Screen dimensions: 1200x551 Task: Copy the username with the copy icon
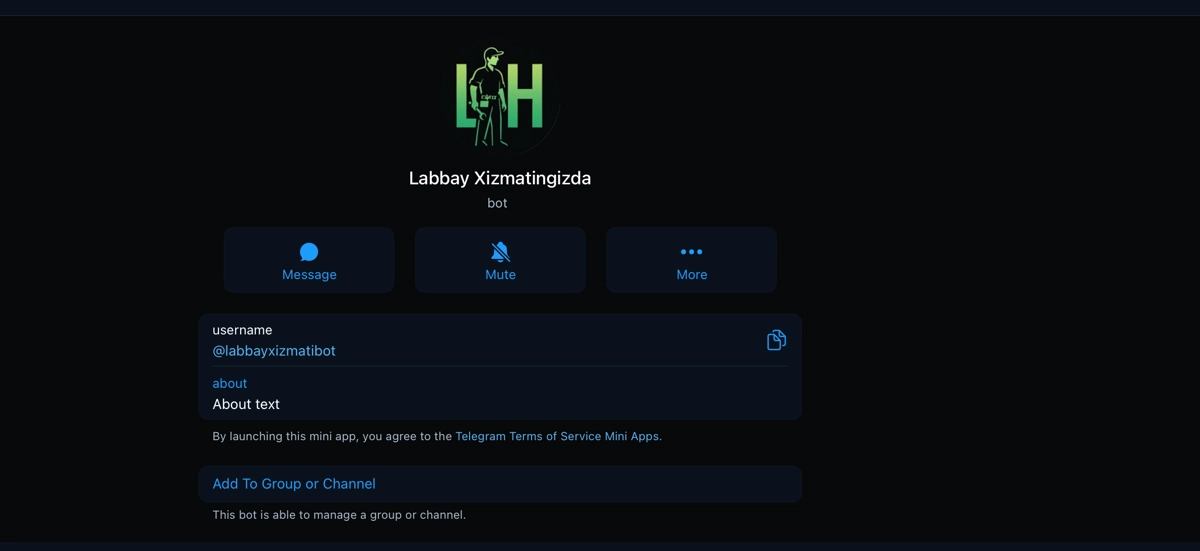coord(776,340)
